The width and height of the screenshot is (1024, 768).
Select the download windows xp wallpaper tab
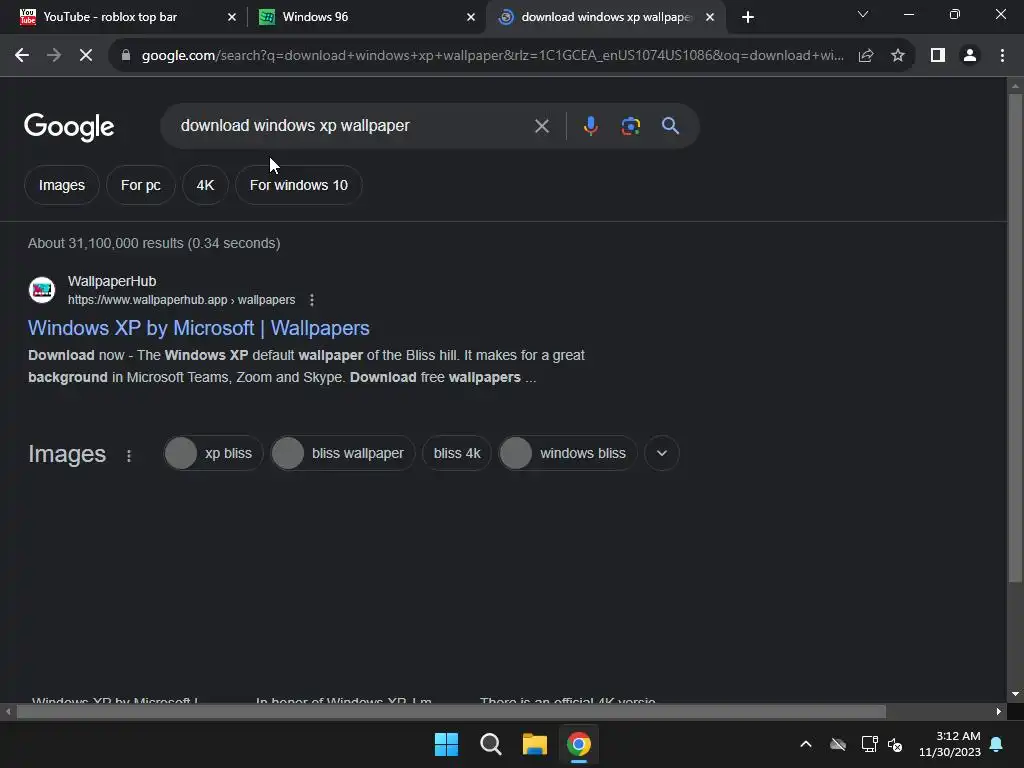click(605, 17)
